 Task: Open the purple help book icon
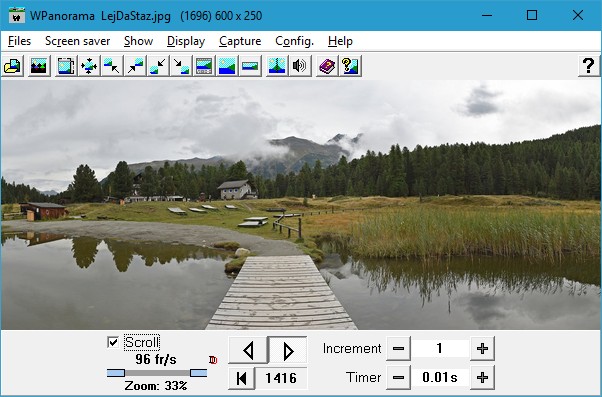[x=327, y=66]
